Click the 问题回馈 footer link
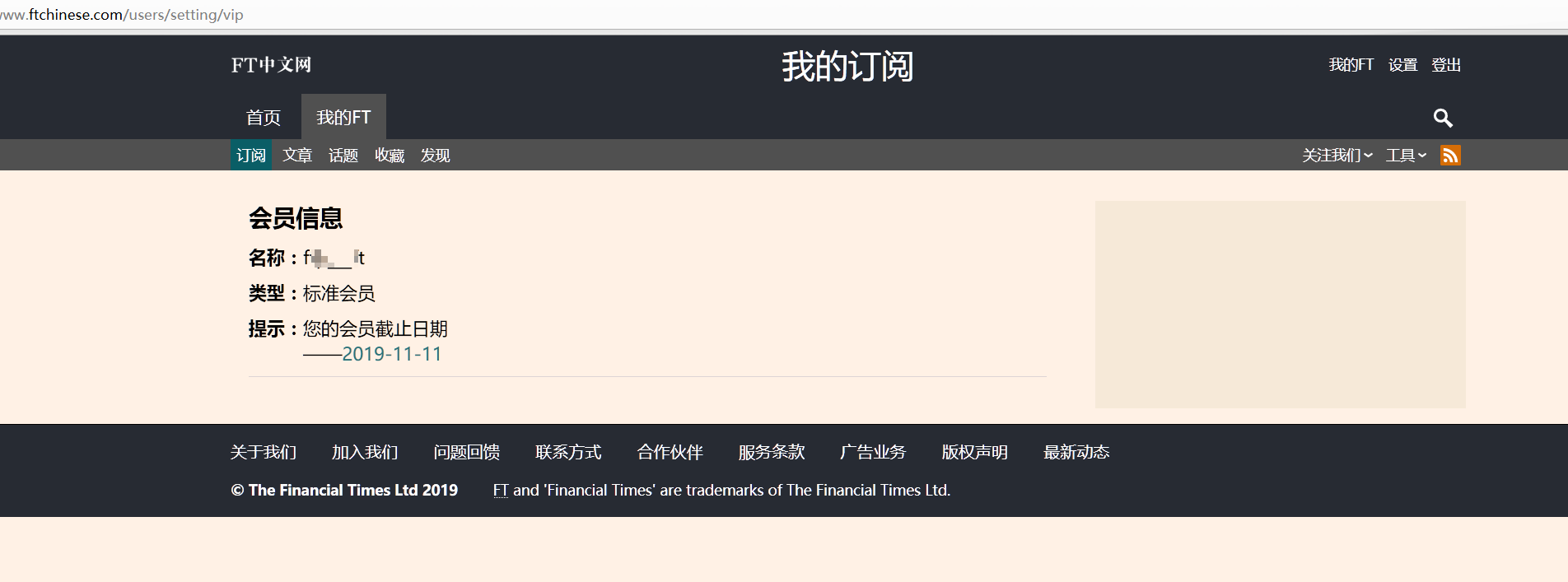1568x582 pixels. (467, 452)
